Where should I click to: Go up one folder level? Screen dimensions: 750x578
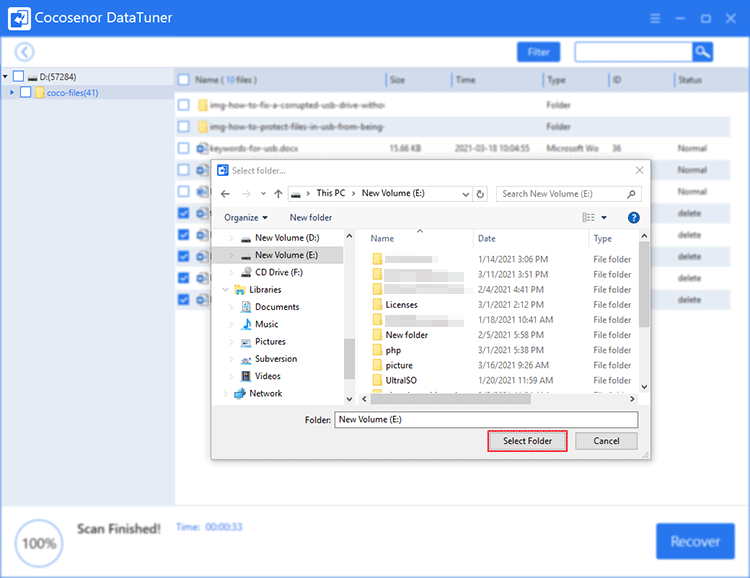(x=278, y=194)
